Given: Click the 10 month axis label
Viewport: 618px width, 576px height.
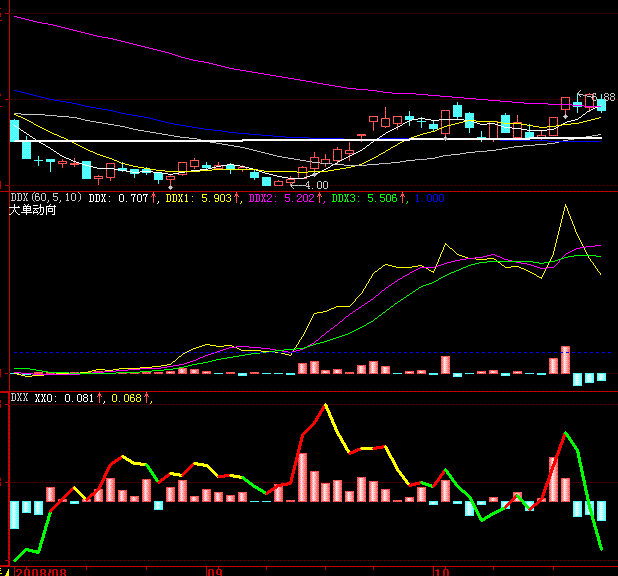Looking at the screenshot, I should coord(442,572).
